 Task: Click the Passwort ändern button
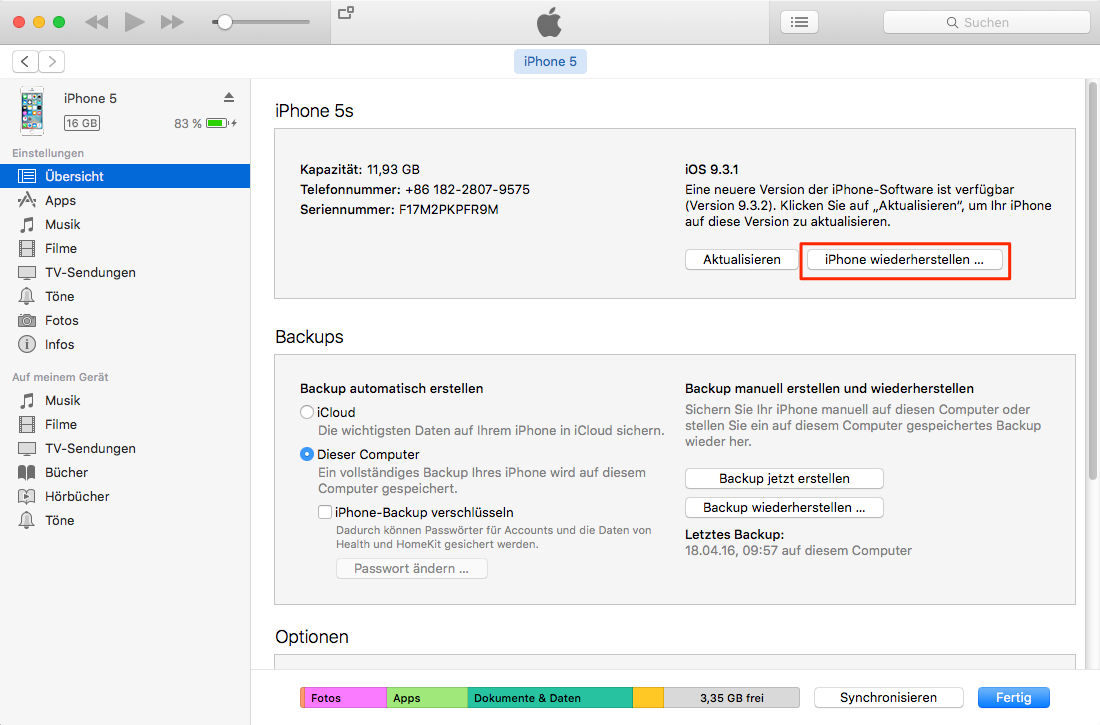point(412,568)
